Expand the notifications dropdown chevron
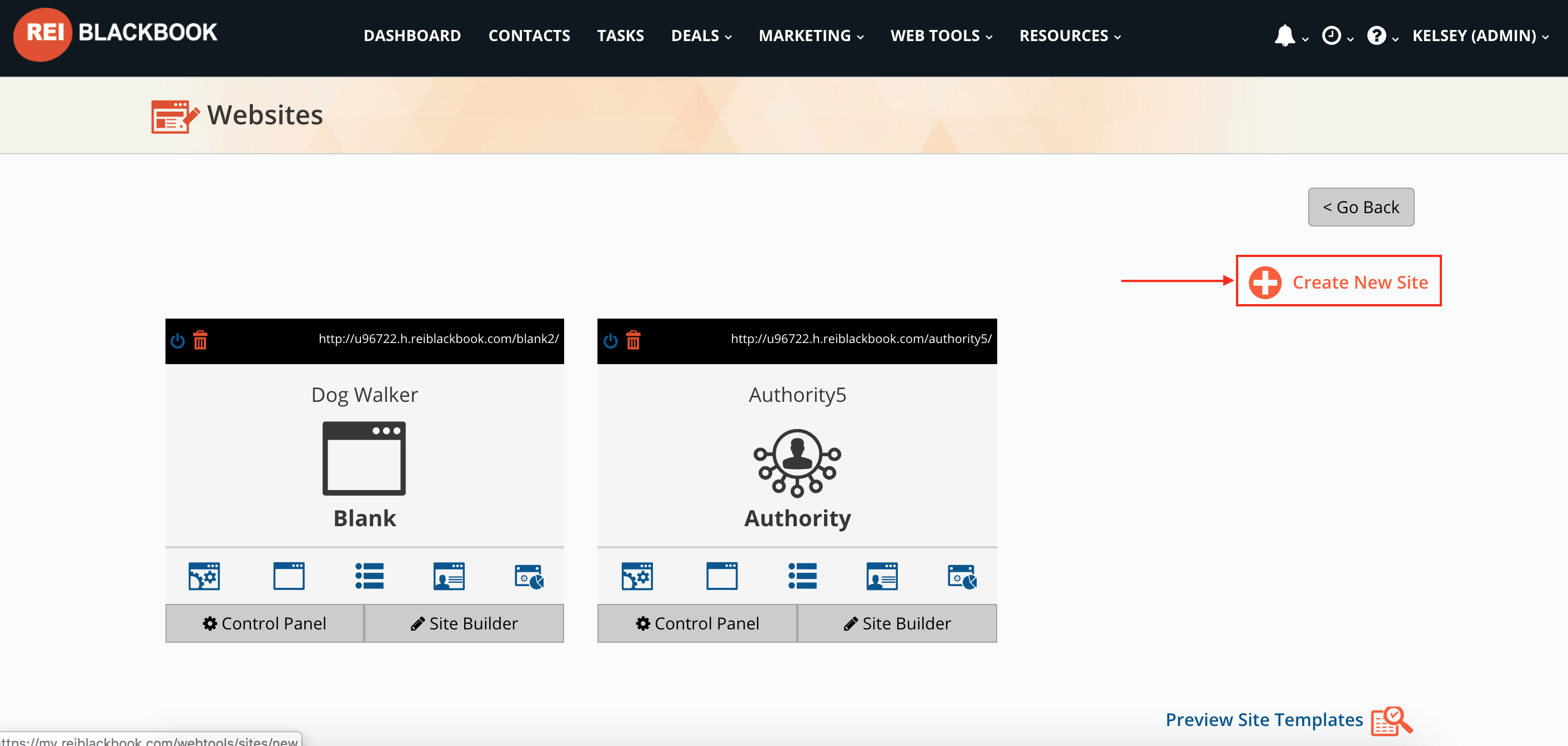 pos(1305,39)
